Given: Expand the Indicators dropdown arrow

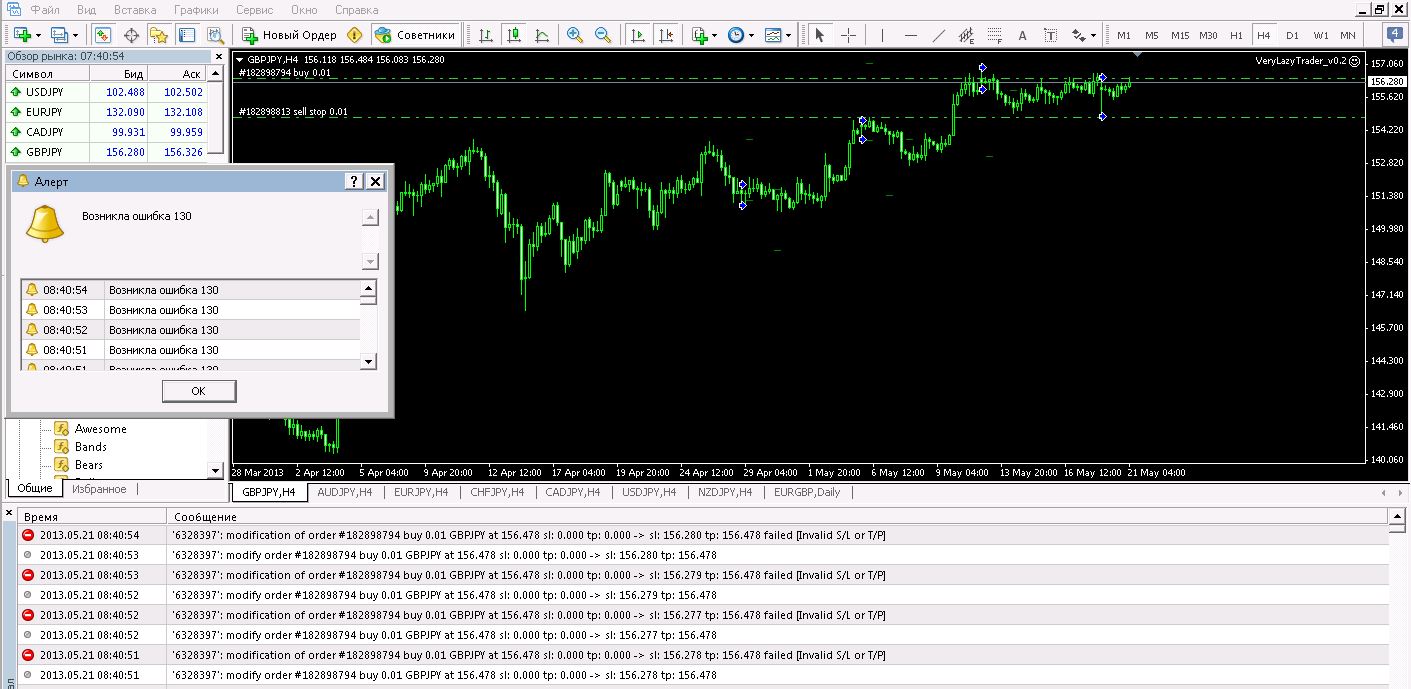Looking at the screenshot, I should tap(715, 35).
